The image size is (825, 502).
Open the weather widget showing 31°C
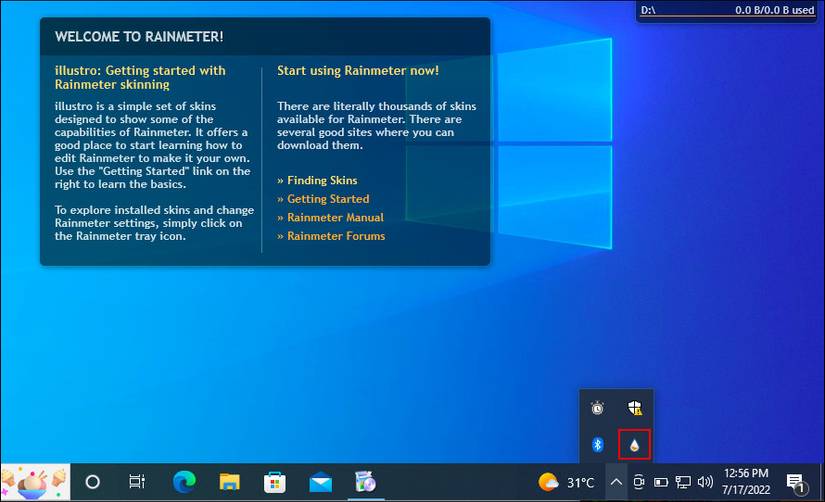point(566,482)
